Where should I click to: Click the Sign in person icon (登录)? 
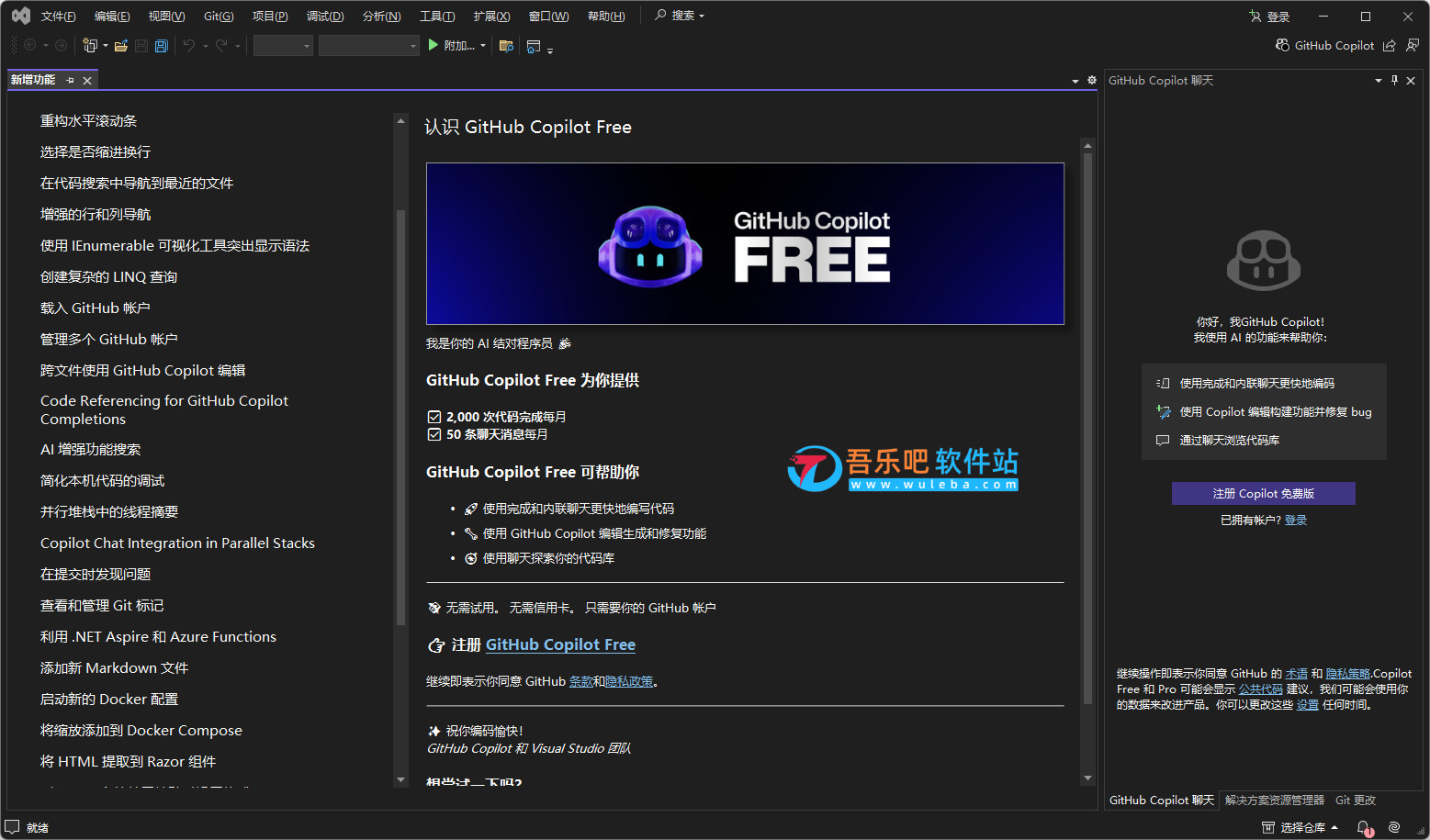1255,16
